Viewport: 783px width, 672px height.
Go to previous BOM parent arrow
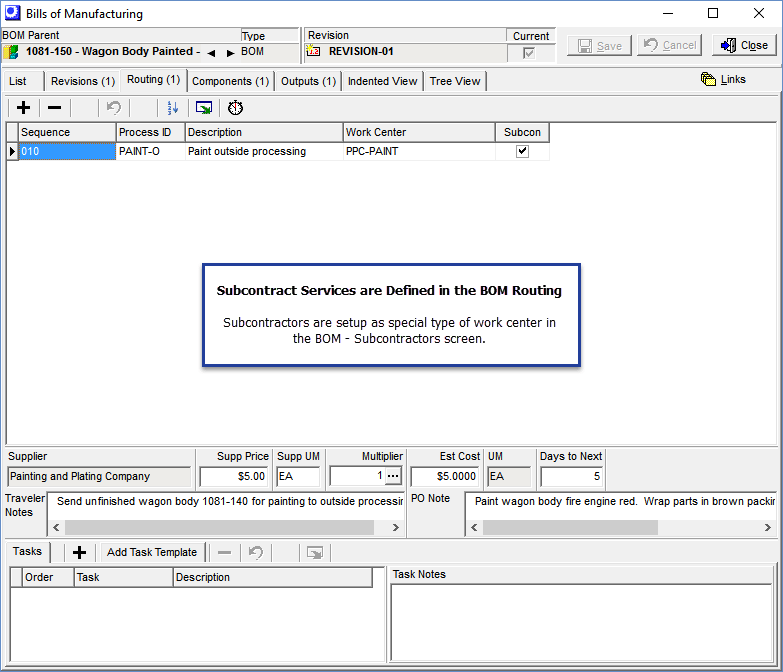211,53
